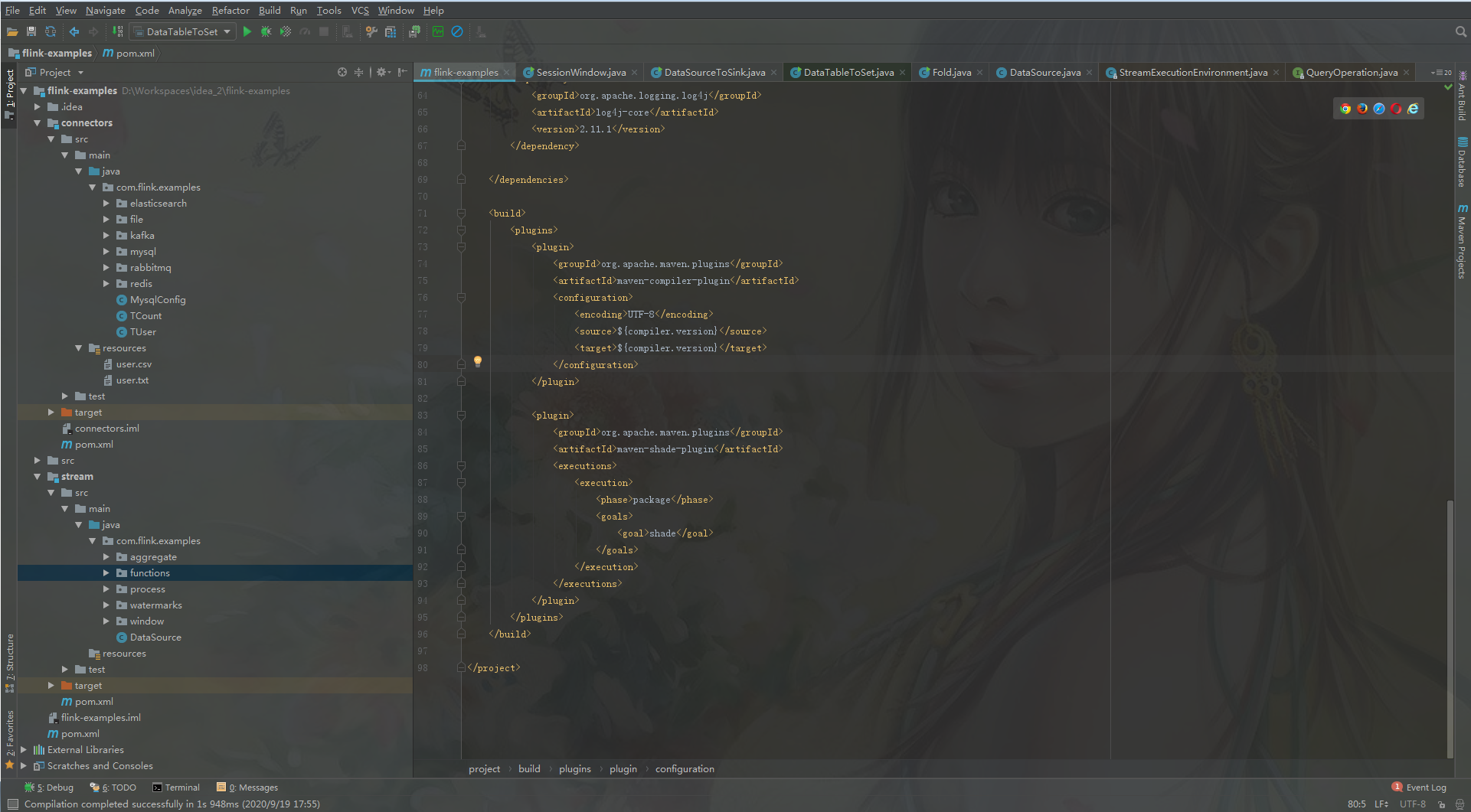Click the Collapse All icon in Project panel
This screenshot has height=812, width=1471.
point(358,72)
